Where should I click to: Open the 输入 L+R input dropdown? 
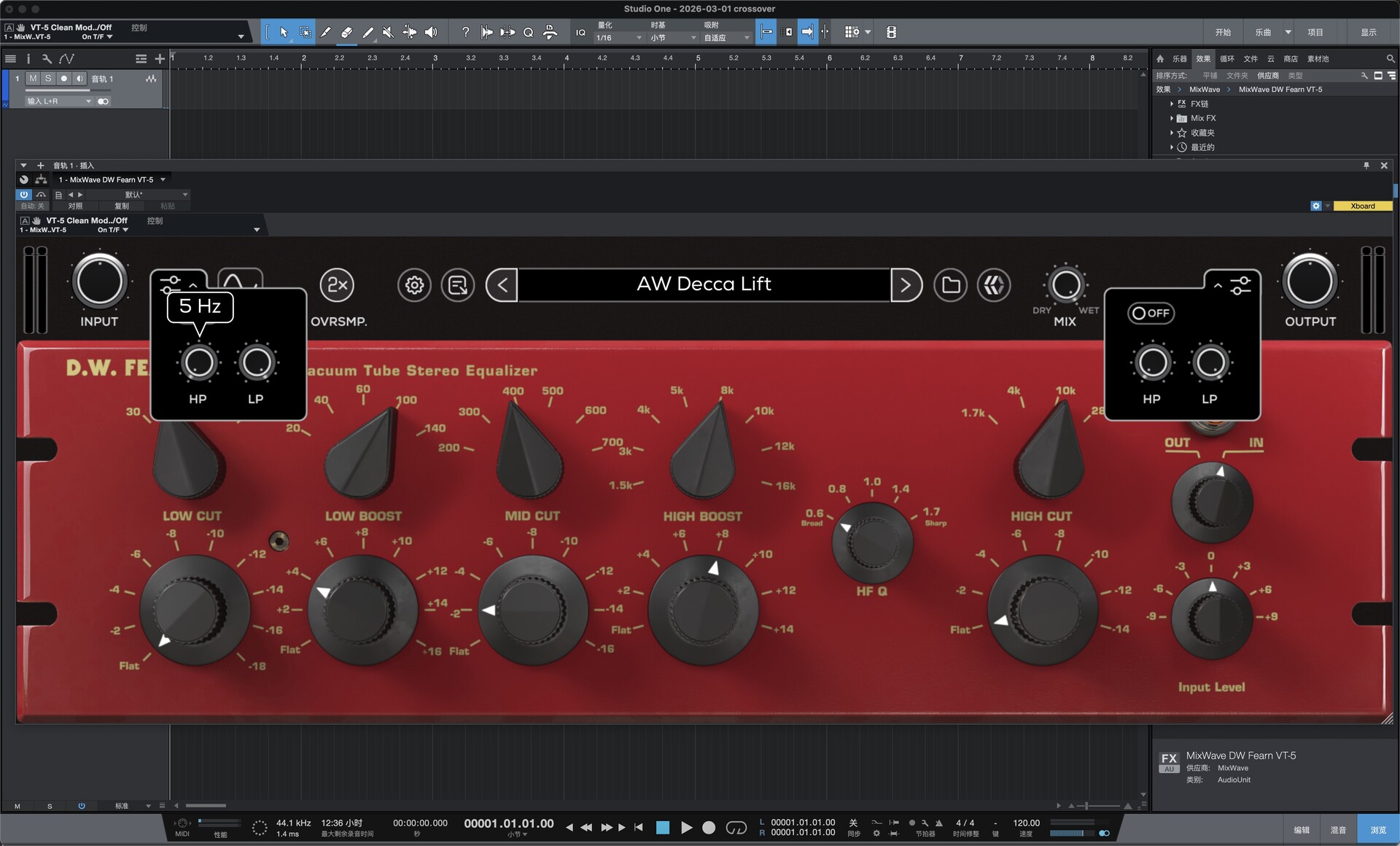click(58, 101)
